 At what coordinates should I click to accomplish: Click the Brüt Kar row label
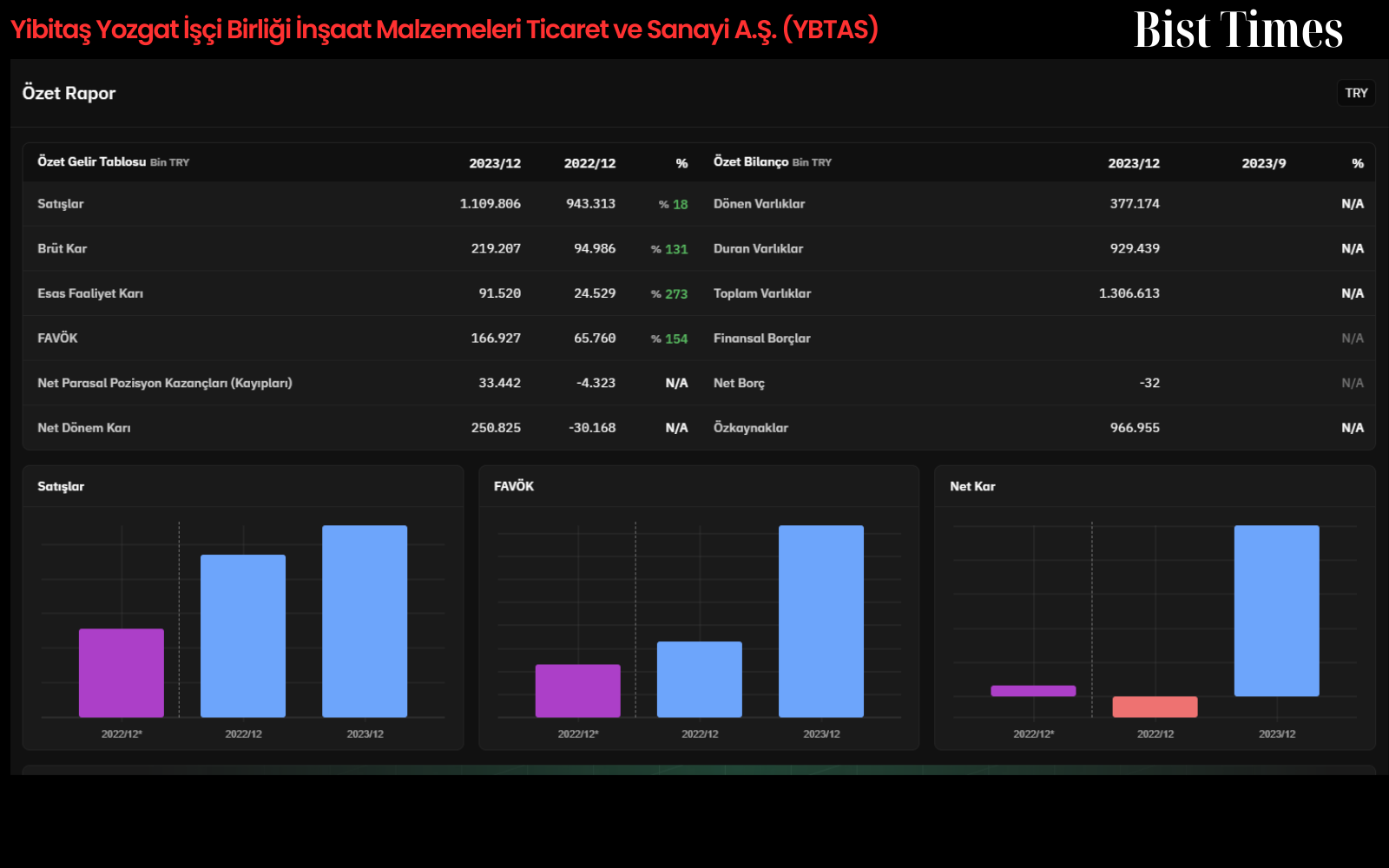point(62,248)
